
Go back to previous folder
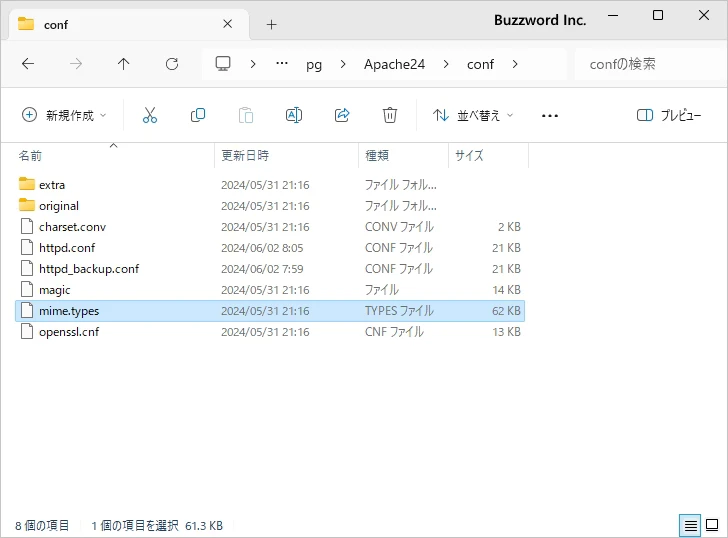pyautogui.click(x=28, y=64)
